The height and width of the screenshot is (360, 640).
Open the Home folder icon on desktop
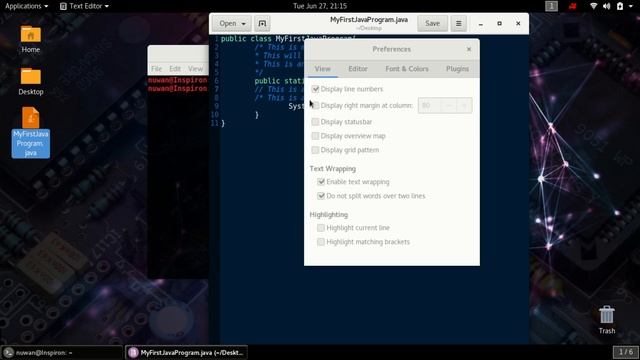(x=31, y=35)
